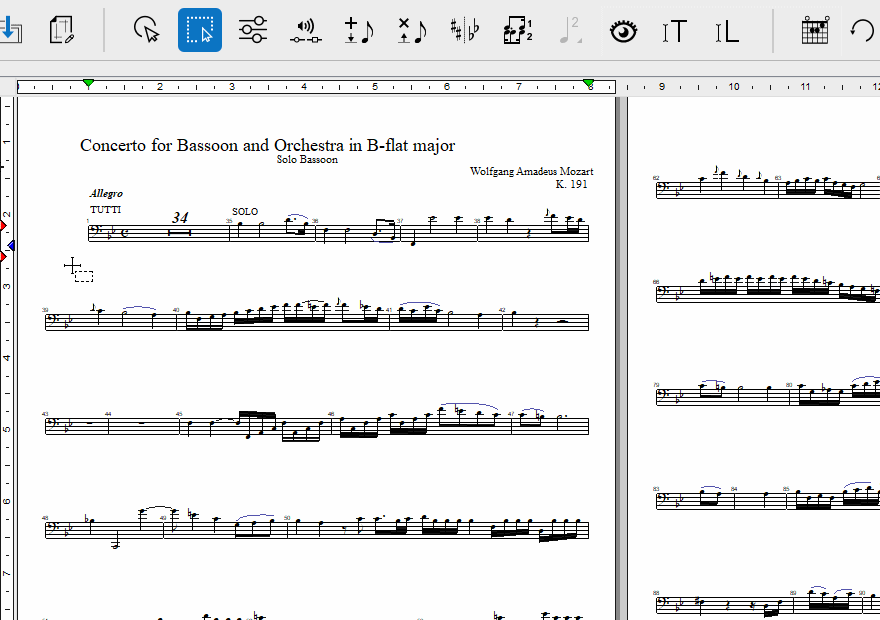The image size is (880, 620).
Task: Select the delete note tool
Action: click(412, 30)
